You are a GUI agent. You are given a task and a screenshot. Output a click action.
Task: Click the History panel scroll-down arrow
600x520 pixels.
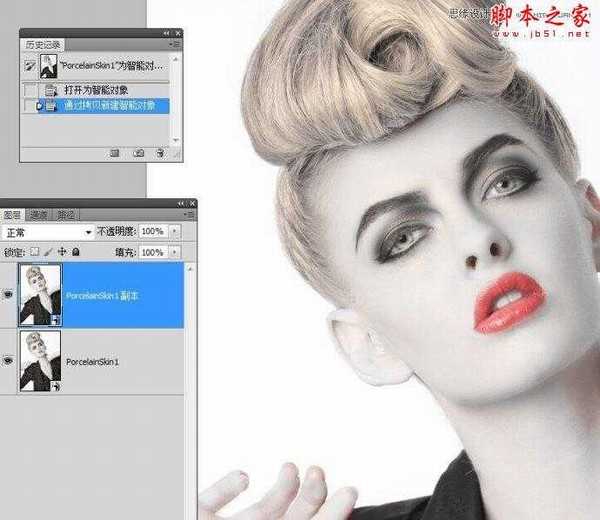tap(176, 140)
